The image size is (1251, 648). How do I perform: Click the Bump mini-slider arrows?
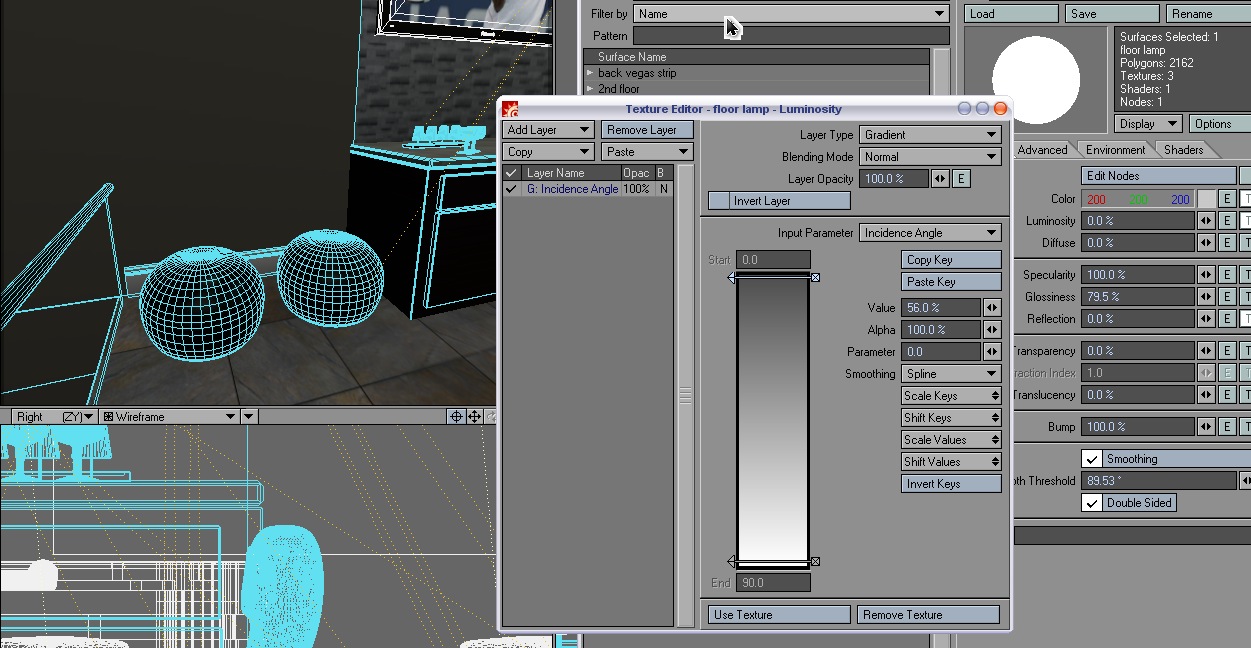(1206, 427)
